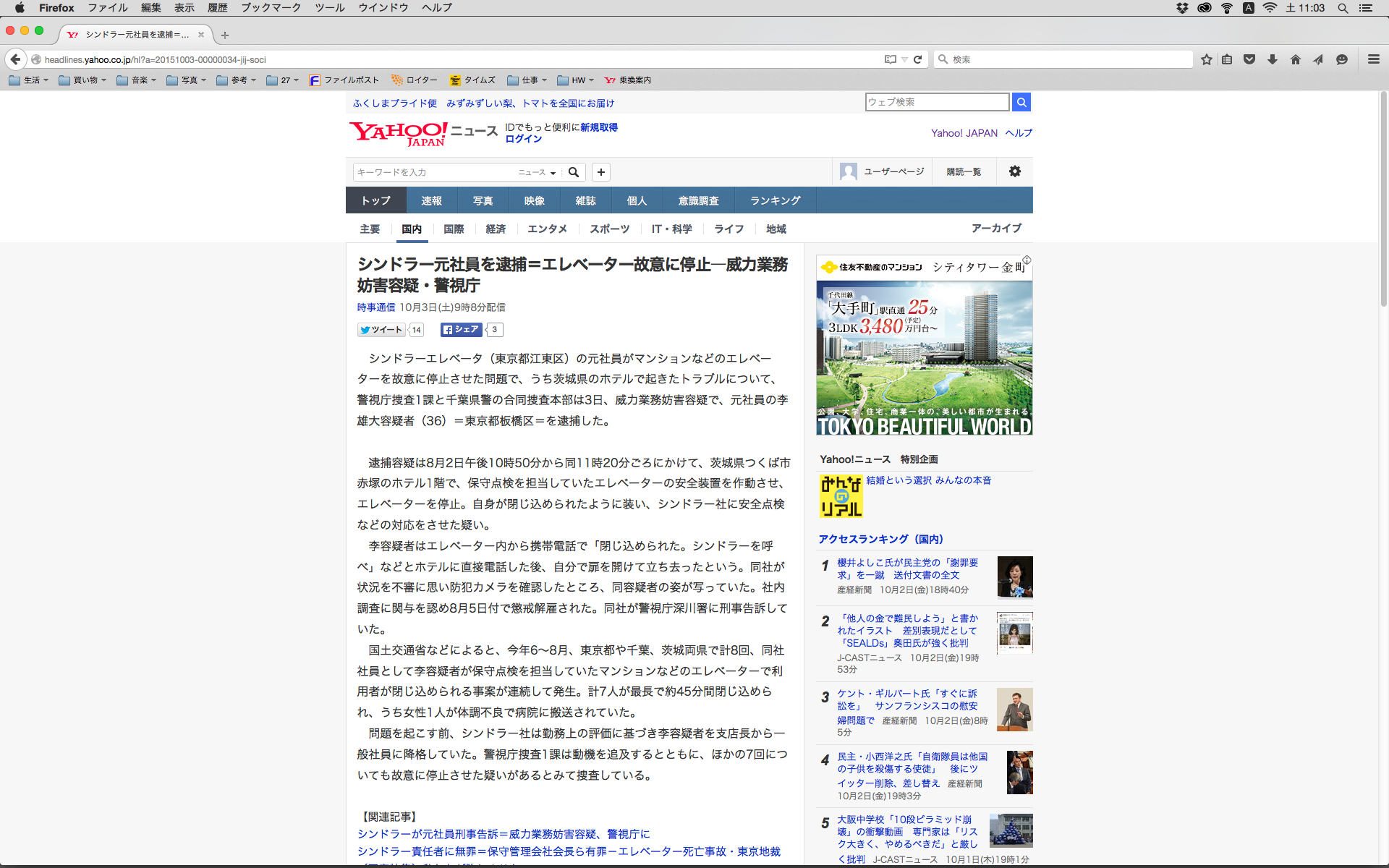Viewport: 1389px width, 868px height.
Task: Open the ログイン link
Action: [523, 139]
